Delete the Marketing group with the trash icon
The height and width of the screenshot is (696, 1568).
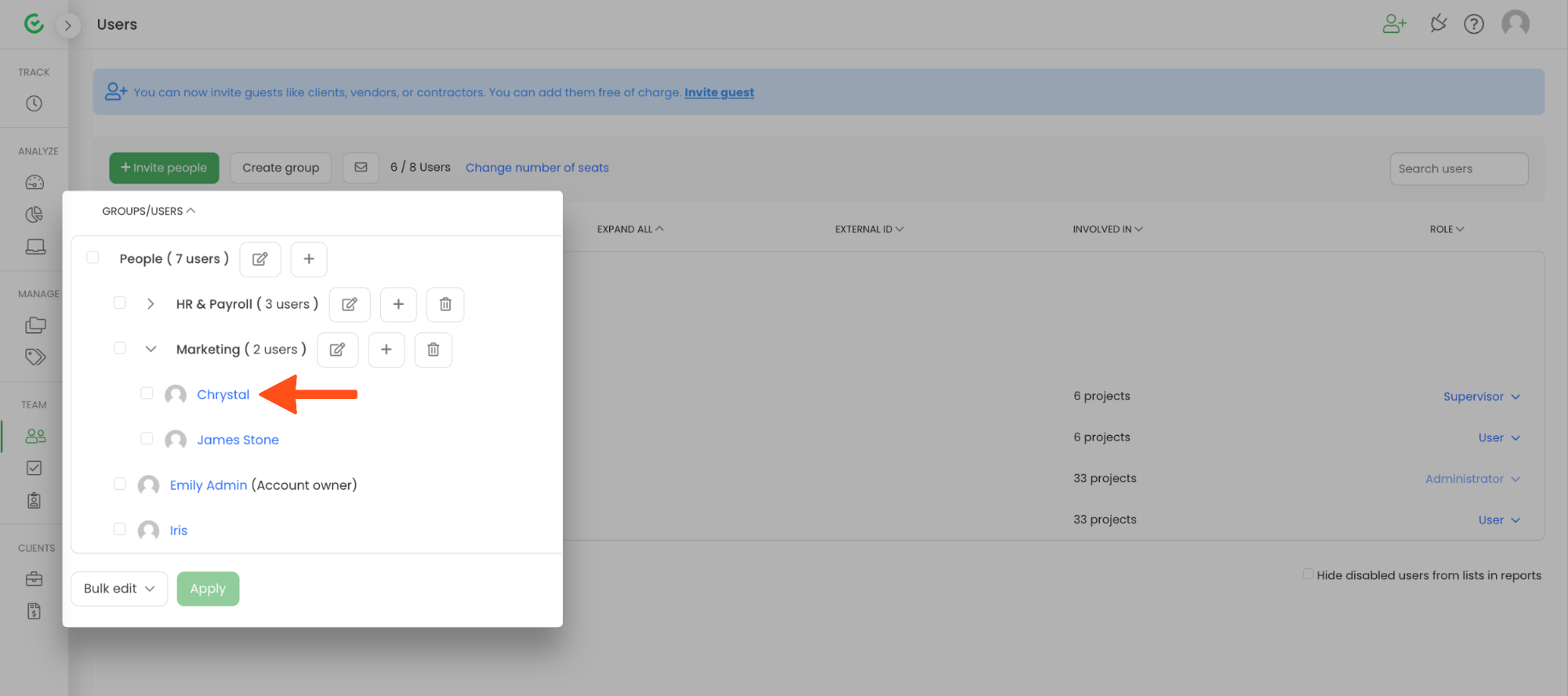pyautogui.click(x=434, y=350)
